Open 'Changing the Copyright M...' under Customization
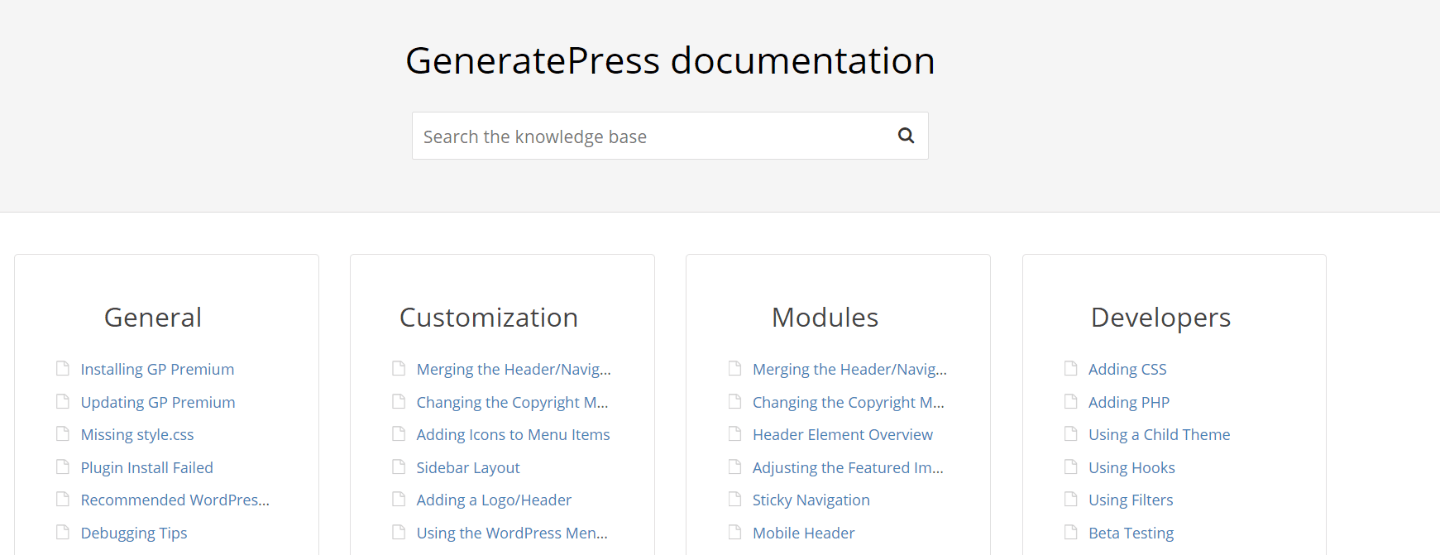1440x555 pixels. point(513,402)
